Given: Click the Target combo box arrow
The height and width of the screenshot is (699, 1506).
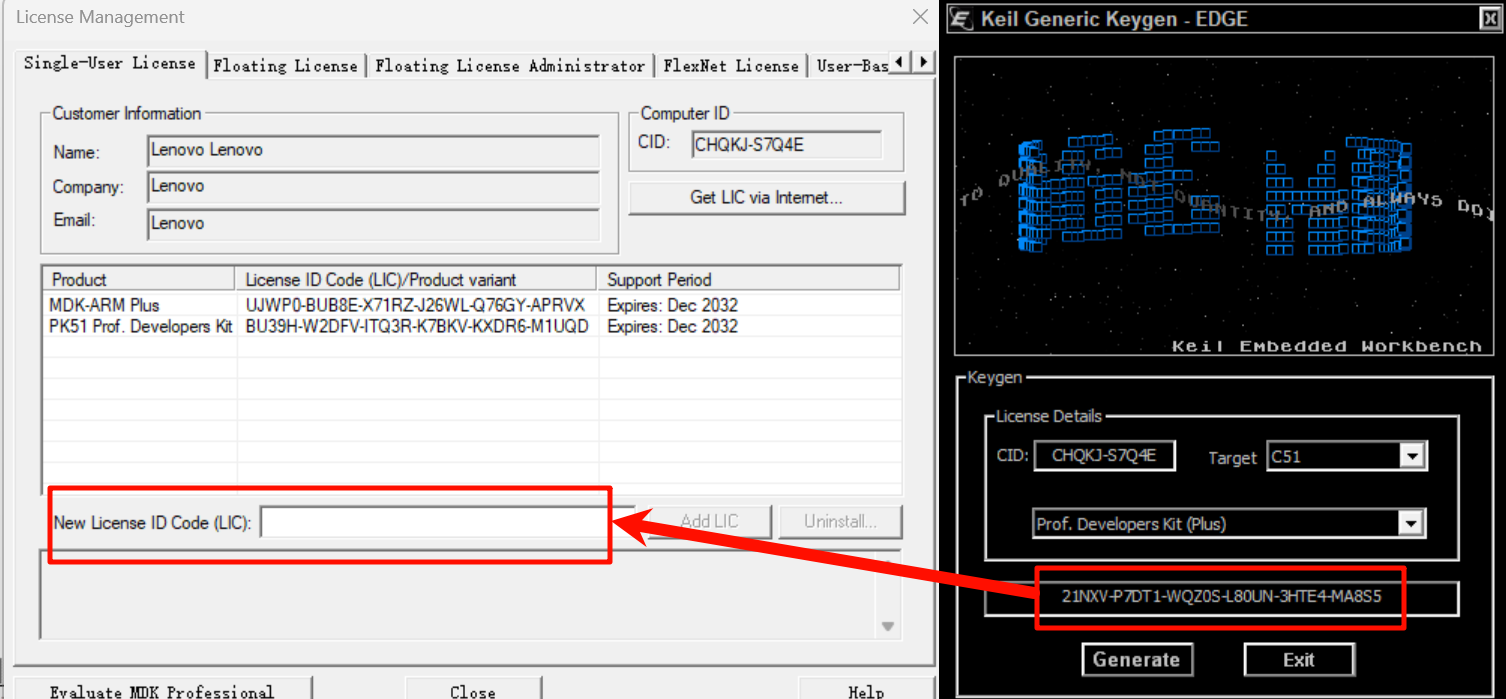Looking at the screenshot, I should point(1411,457).
